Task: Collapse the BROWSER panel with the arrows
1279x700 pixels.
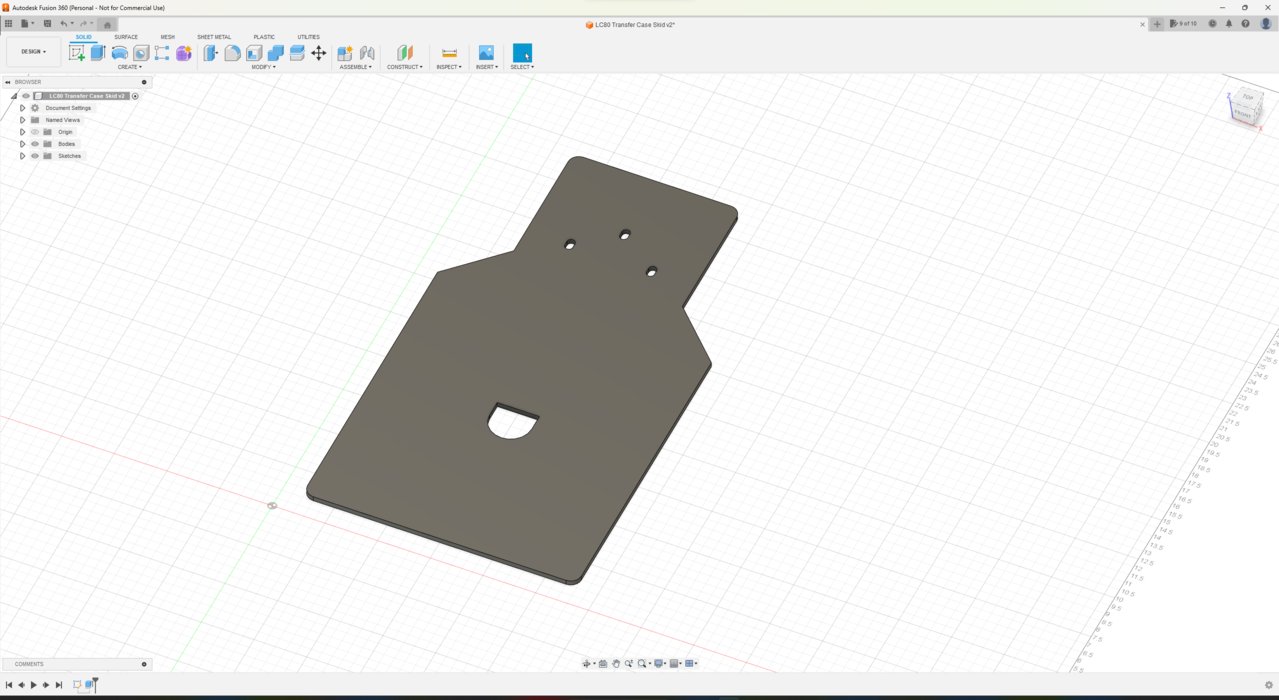Action: [x=8, y=82]
